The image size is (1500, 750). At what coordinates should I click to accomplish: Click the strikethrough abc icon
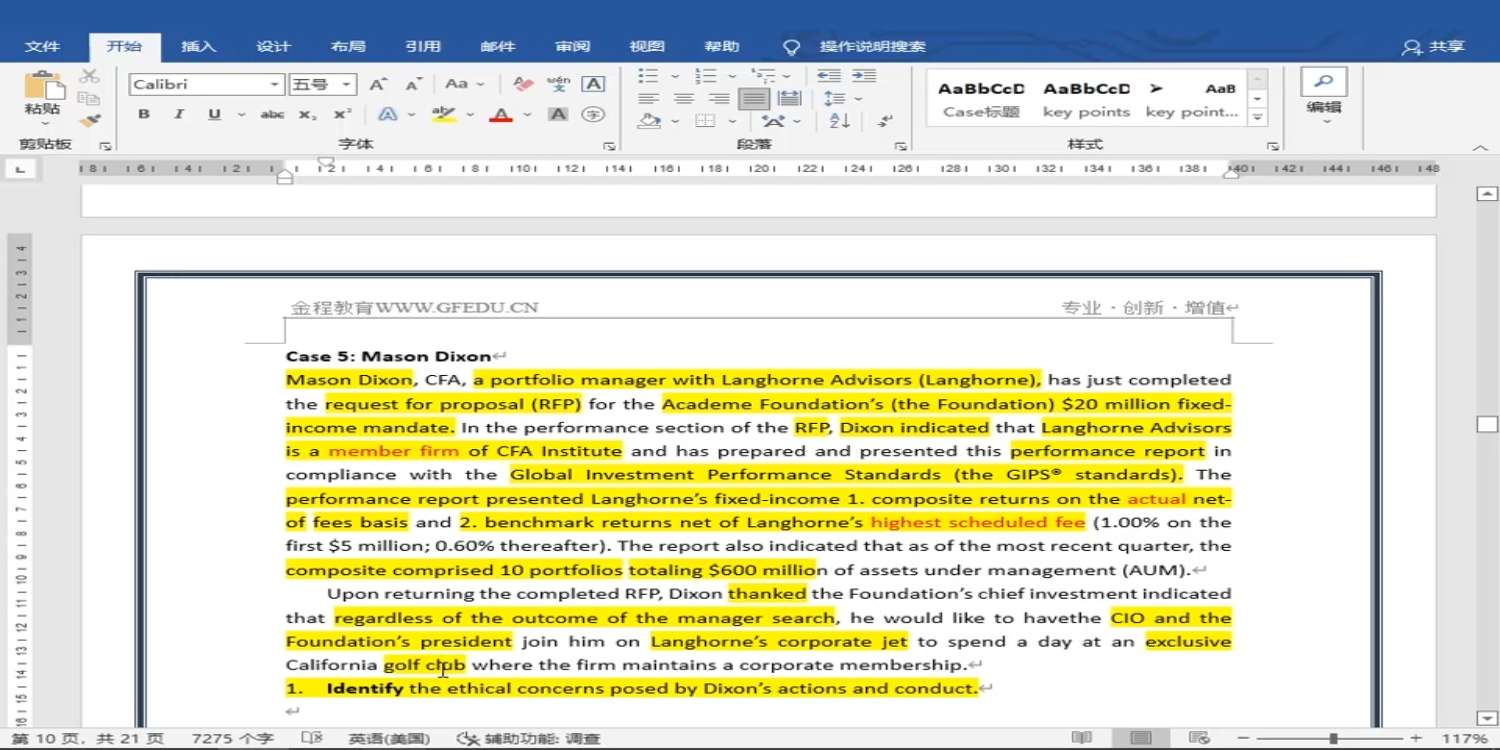(272, 115)
